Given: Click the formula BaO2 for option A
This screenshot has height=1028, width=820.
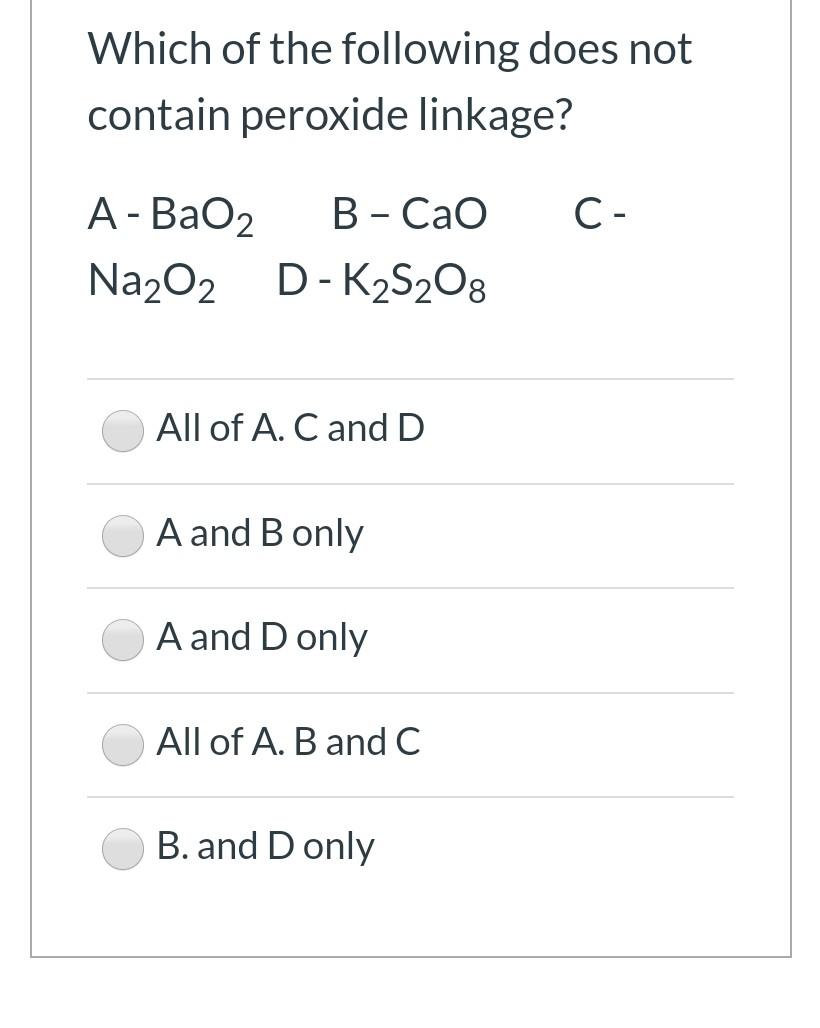Looking at the screenshot, I should point(203,213).
